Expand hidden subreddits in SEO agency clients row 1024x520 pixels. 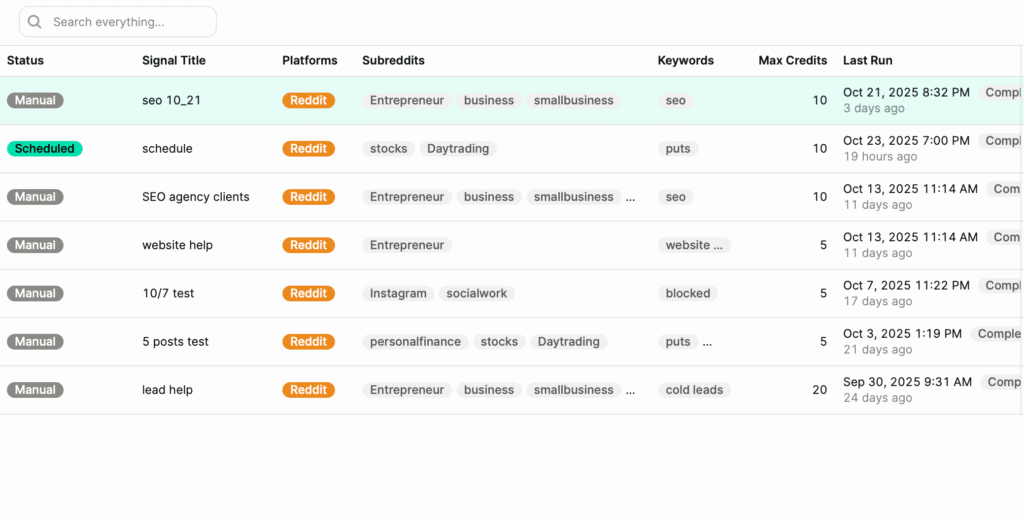click(630, 197)
